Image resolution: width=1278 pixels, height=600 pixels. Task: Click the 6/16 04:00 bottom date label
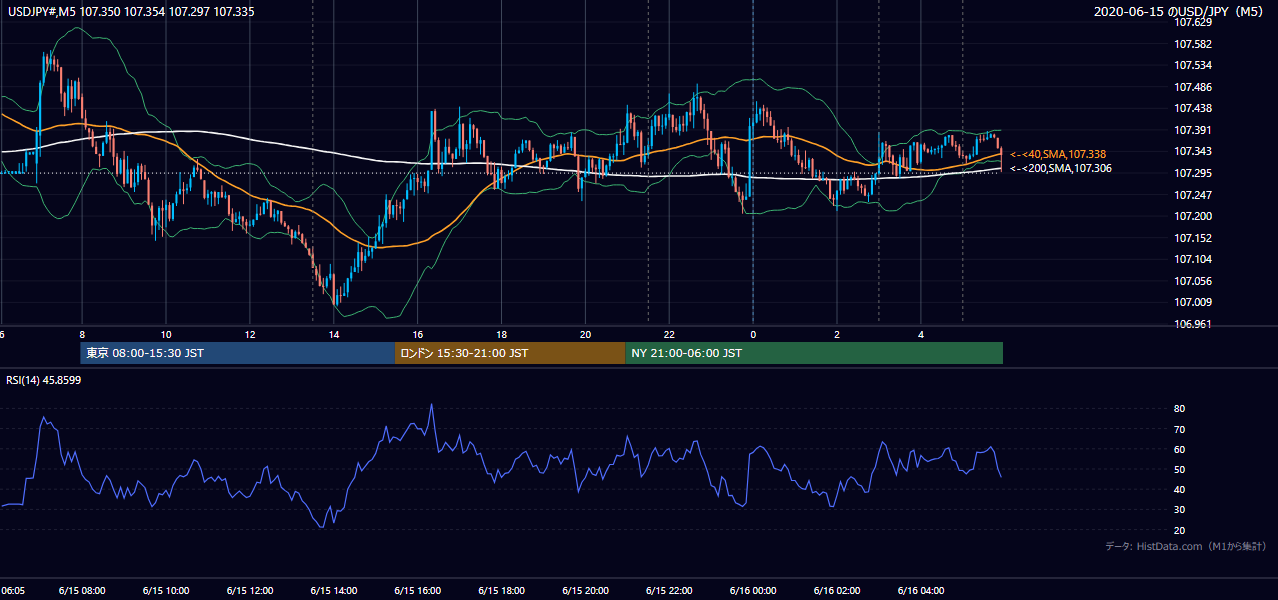coord(921,591)
